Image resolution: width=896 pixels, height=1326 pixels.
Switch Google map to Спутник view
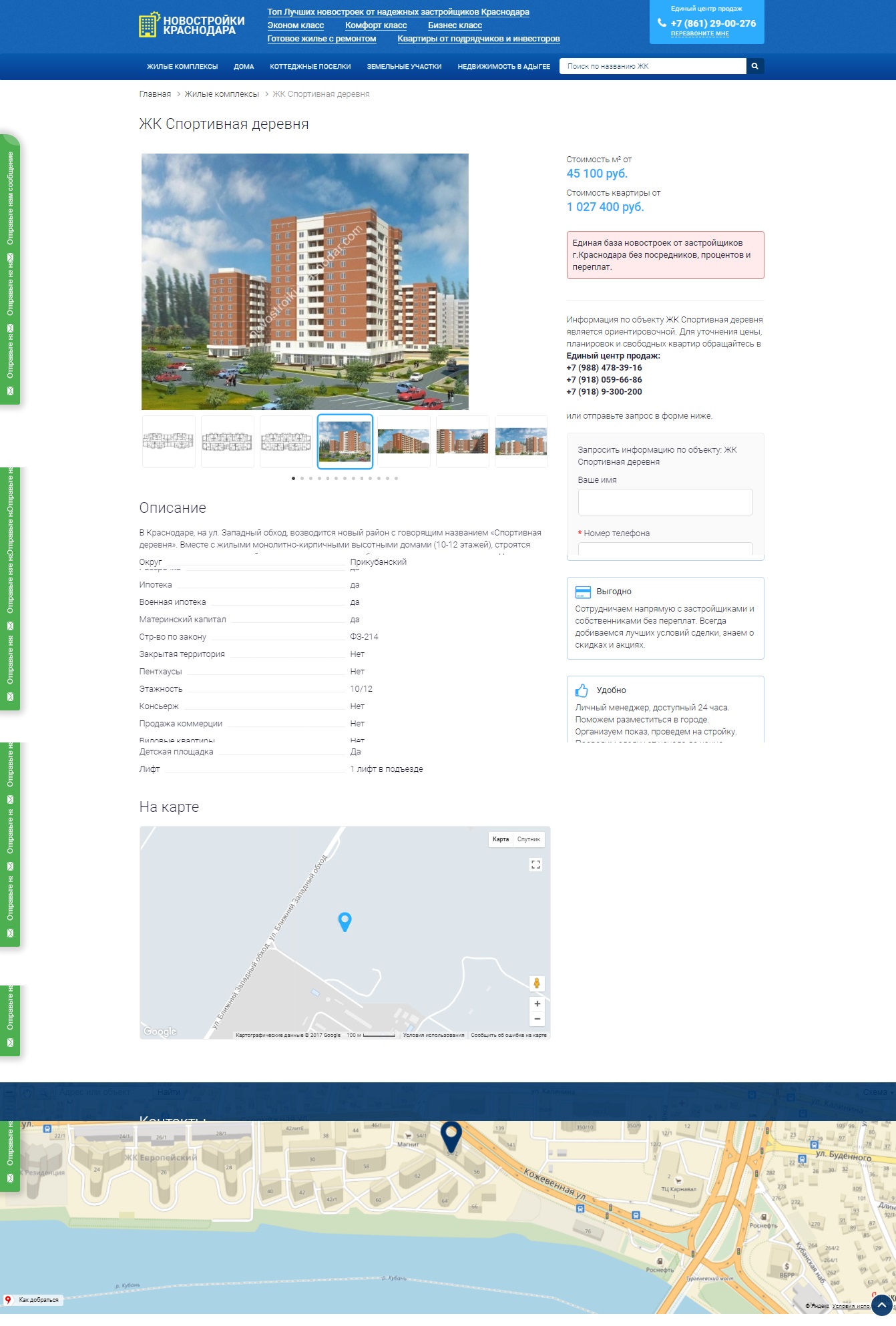point(529,839)
